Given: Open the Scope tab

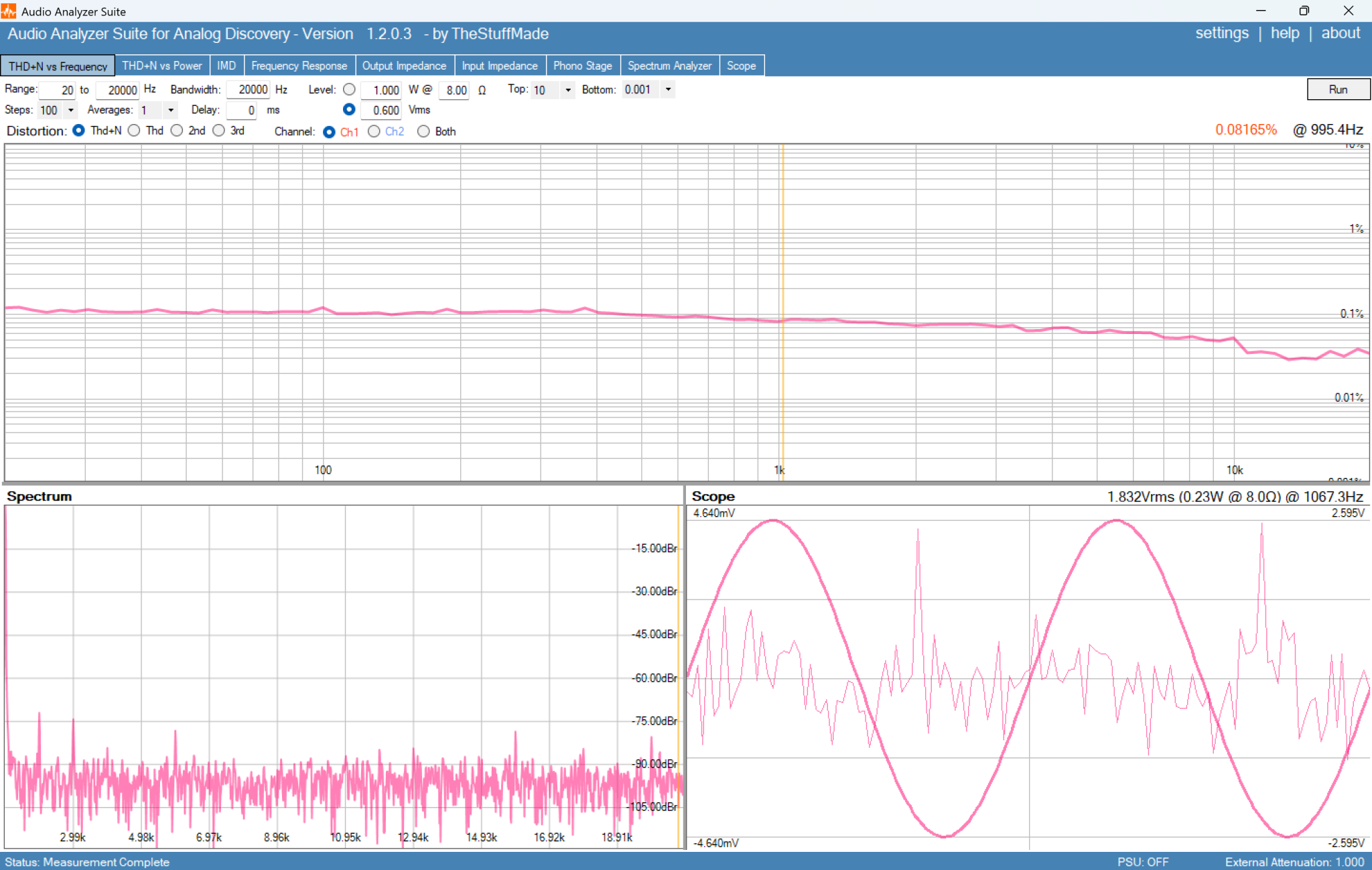Looking at the screenshot, I should [x=742, y=66].
